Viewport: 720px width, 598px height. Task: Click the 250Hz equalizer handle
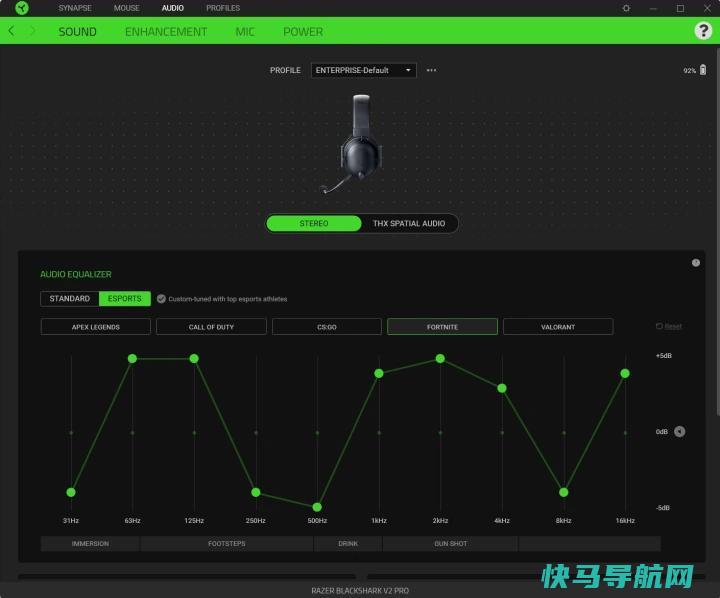(x=256, y=492)
